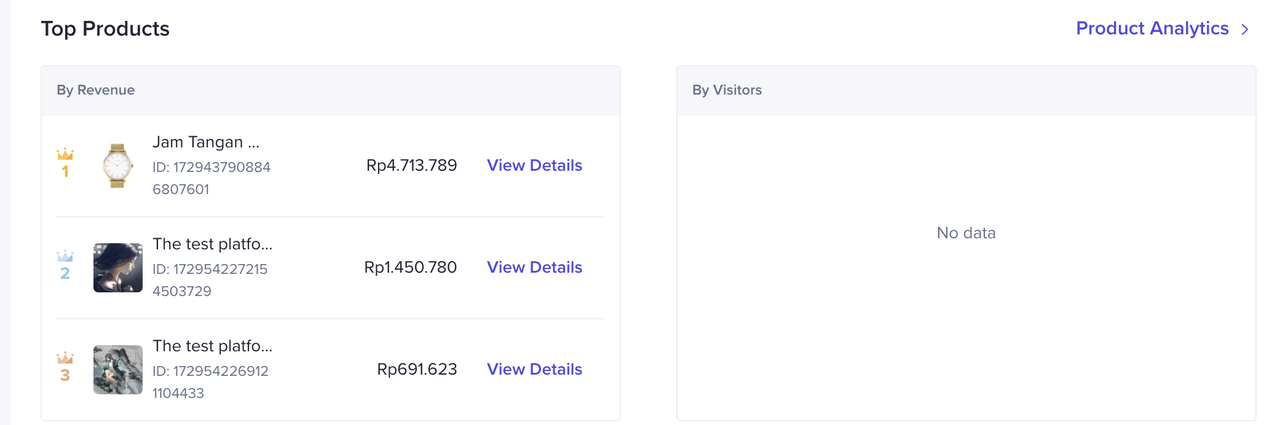Screen dimensions: 1280x425
Task: Open the Product Analytics link
Action: pyautogui.click(x=1152, y=29)
